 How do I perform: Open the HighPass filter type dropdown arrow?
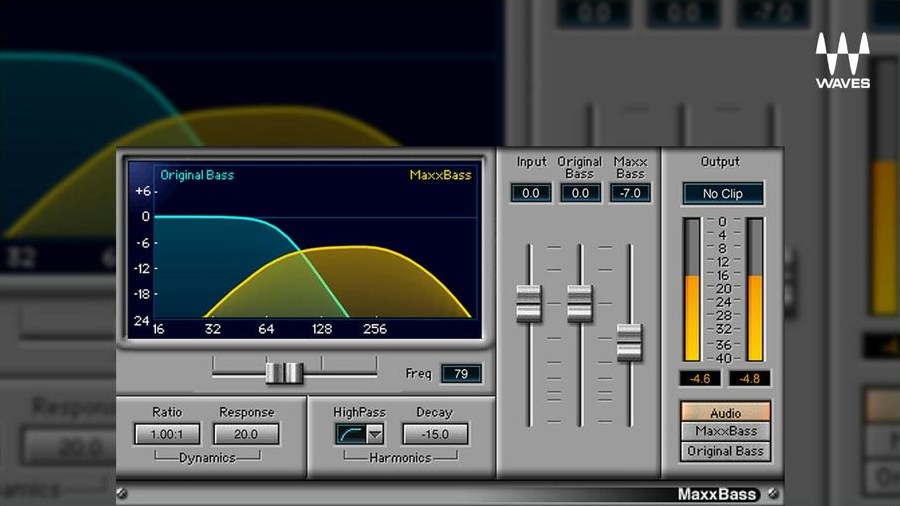pos(375,434)
